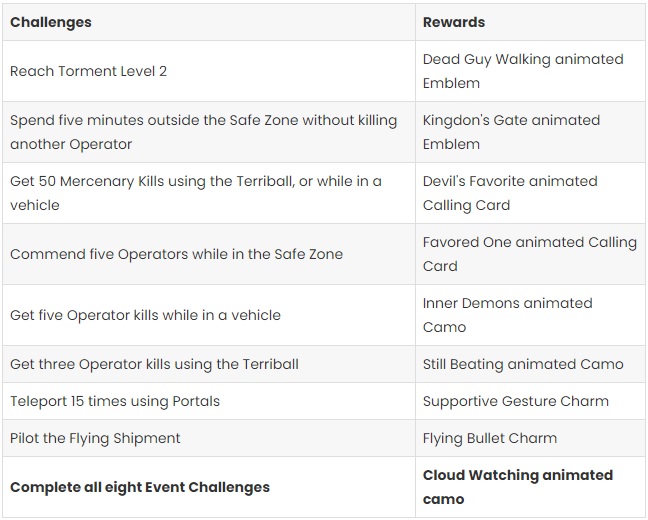Click Commend five Operators challenge text
The image size is (648, 520).
pyautogui.click(x=176, y=254)
